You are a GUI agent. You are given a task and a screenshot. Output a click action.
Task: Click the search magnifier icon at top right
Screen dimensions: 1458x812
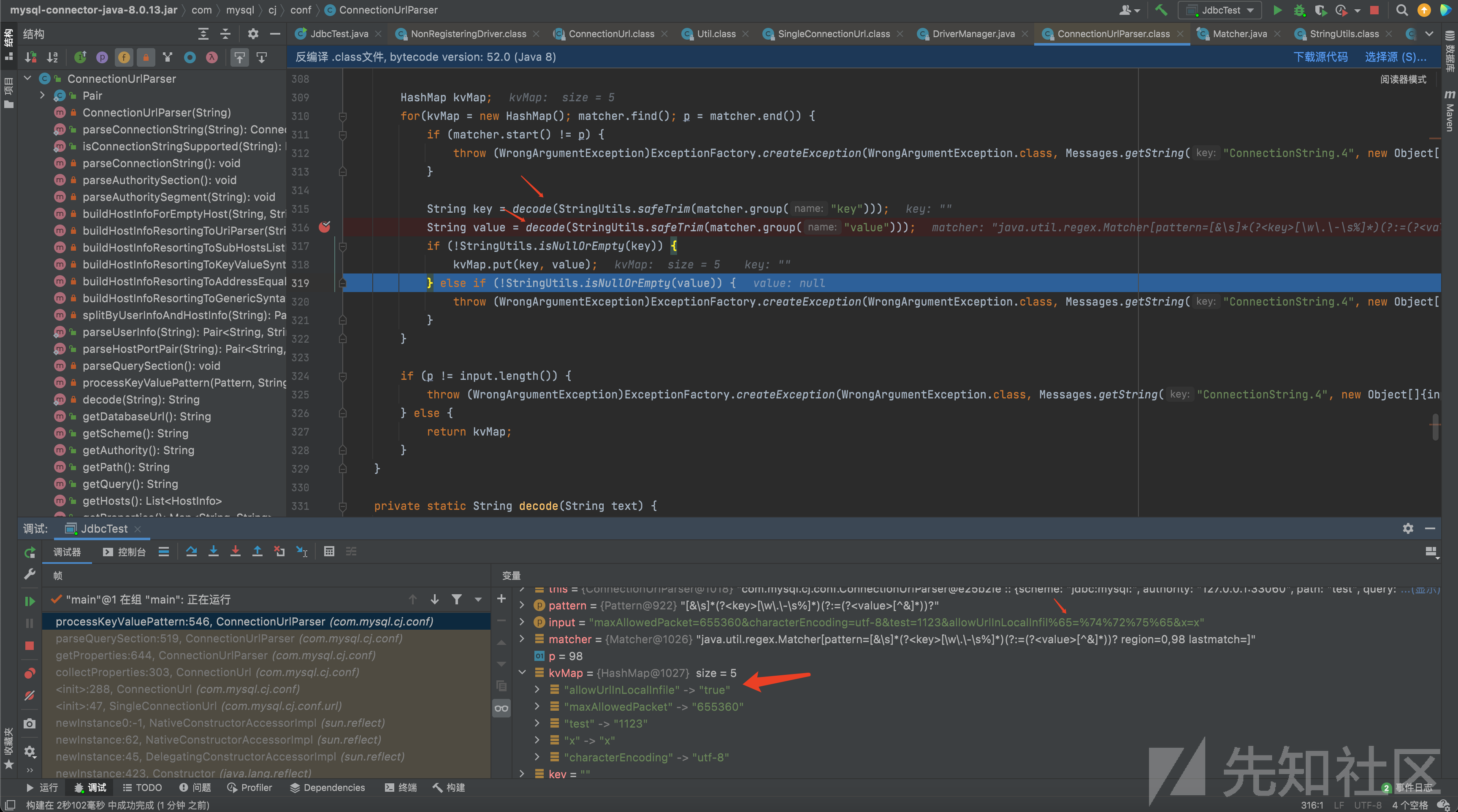coord(1401,10)
